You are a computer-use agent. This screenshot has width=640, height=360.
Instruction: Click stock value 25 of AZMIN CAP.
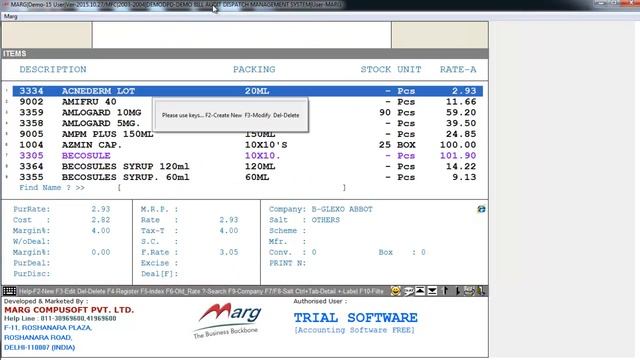384,145
